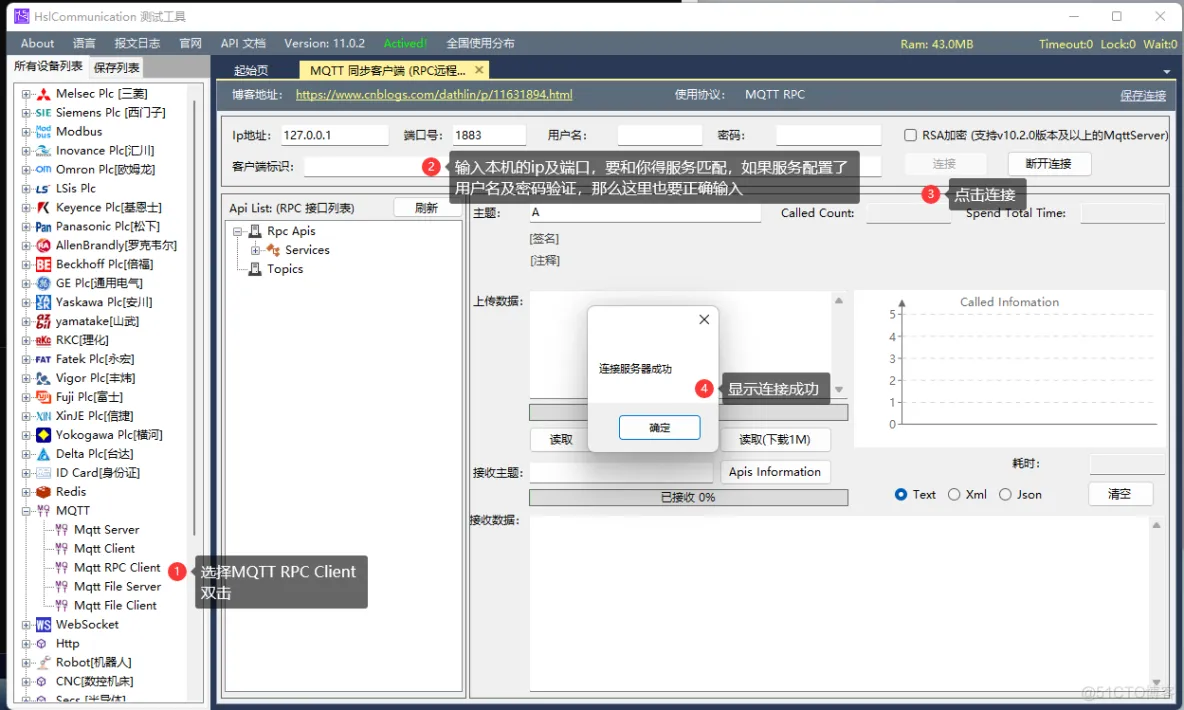The image size is (1184, 710).
Task: Click the Yokogawa Plc icon
Action: [44, 434]
